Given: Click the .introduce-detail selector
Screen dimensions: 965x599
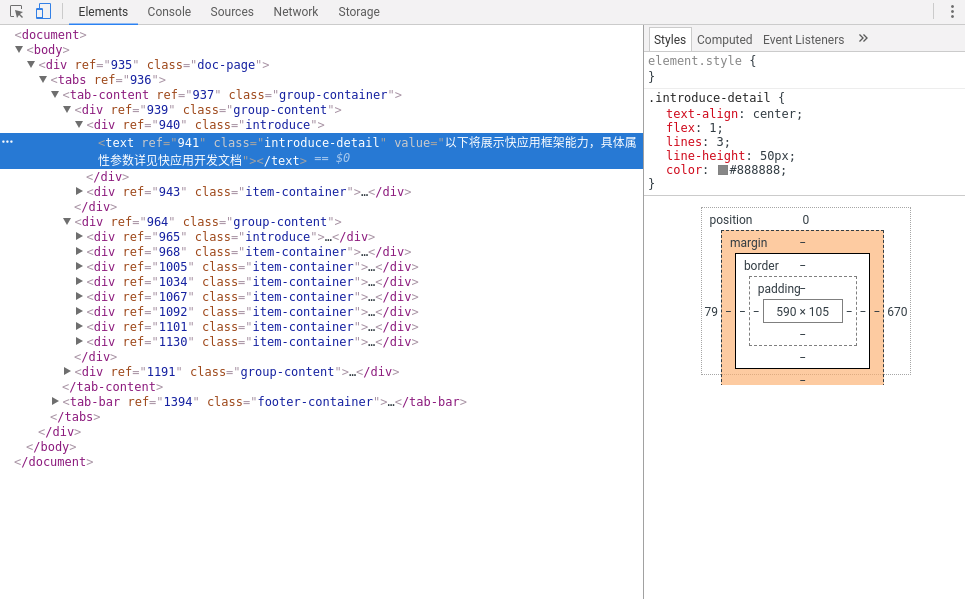Looking at the screenshot, I should (x=711, y=98).
